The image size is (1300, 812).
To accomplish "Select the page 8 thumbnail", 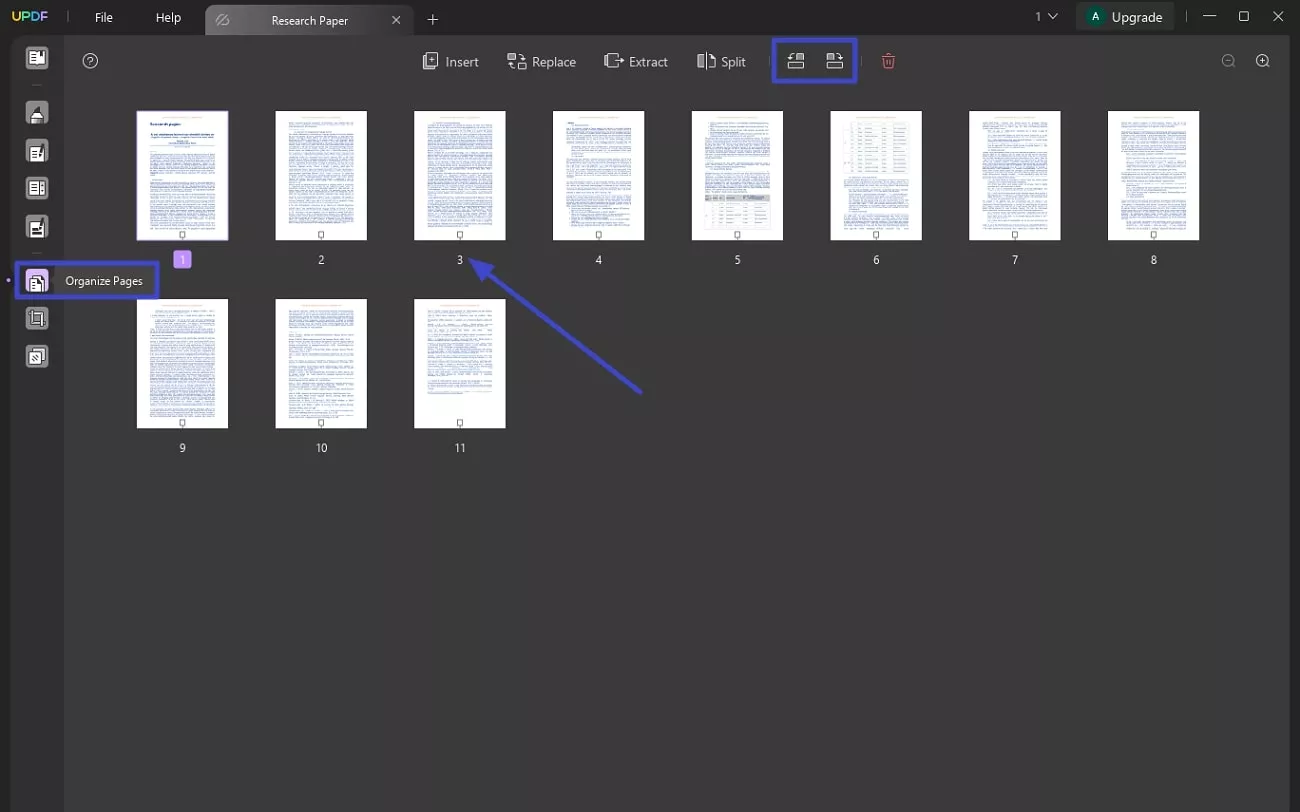I will point(1153,176).
